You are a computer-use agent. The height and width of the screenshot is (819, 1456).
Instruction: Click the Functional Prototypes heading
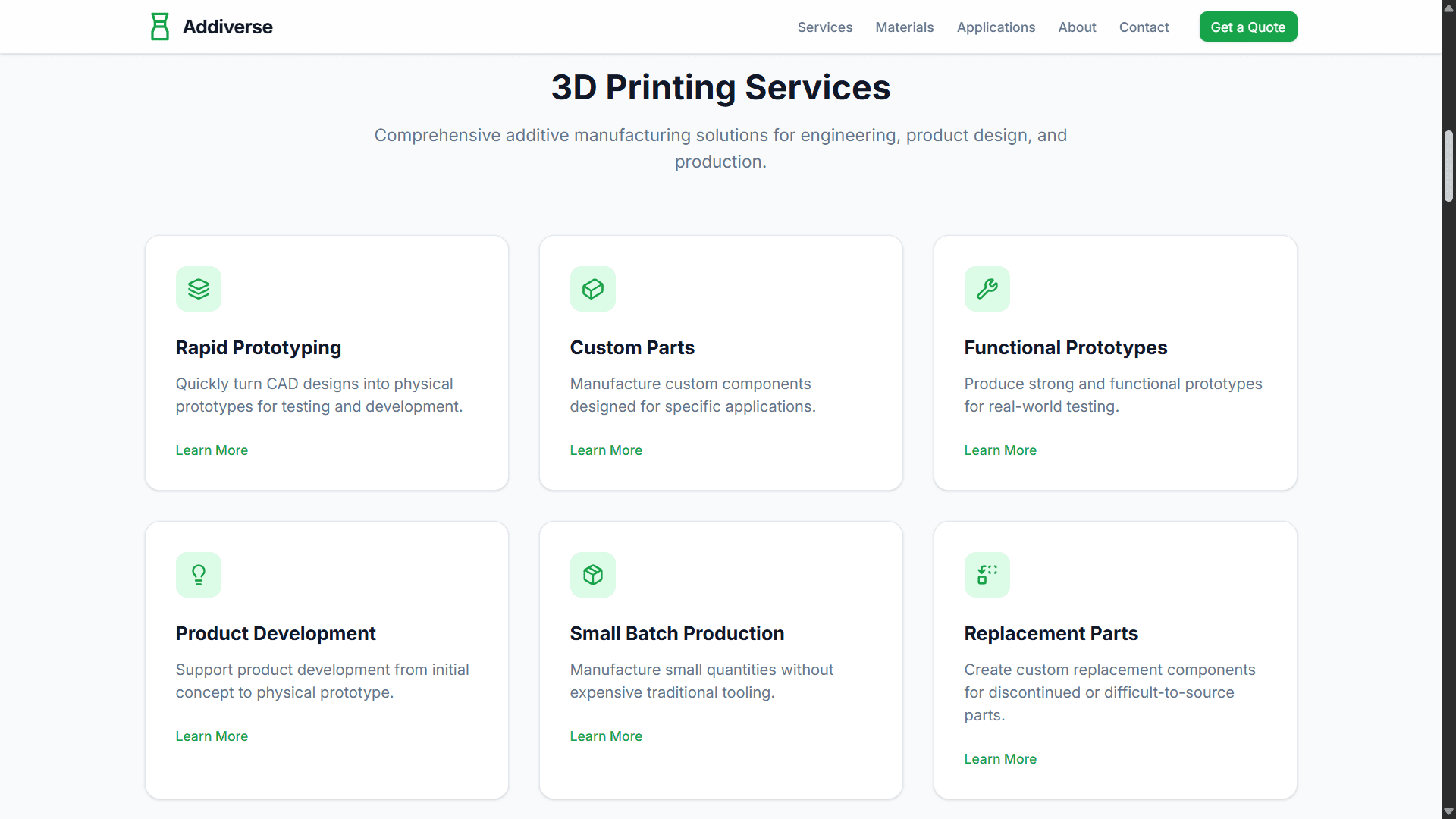click(1065, 347)
